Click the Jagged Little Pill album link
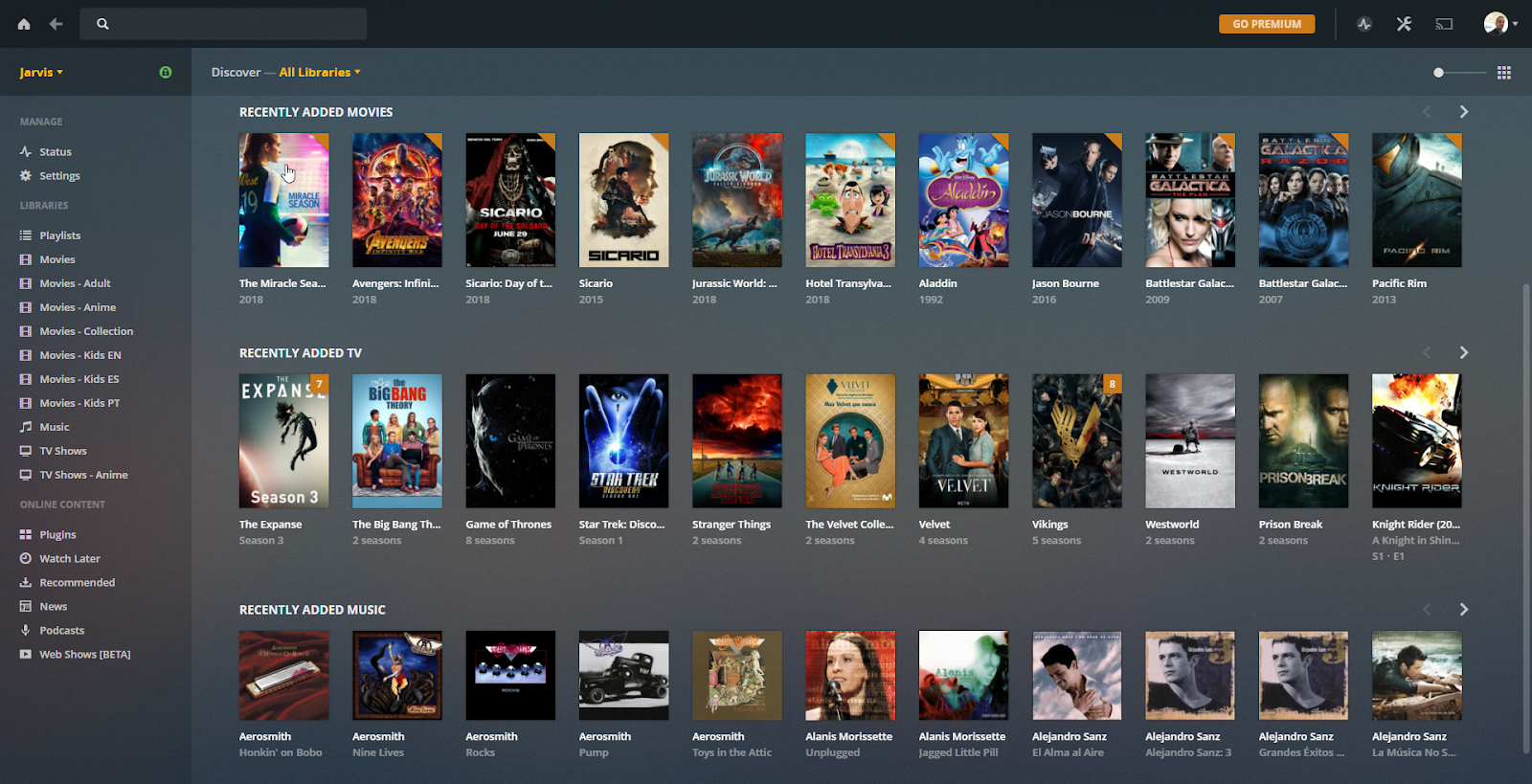 (x=957, y=752)
